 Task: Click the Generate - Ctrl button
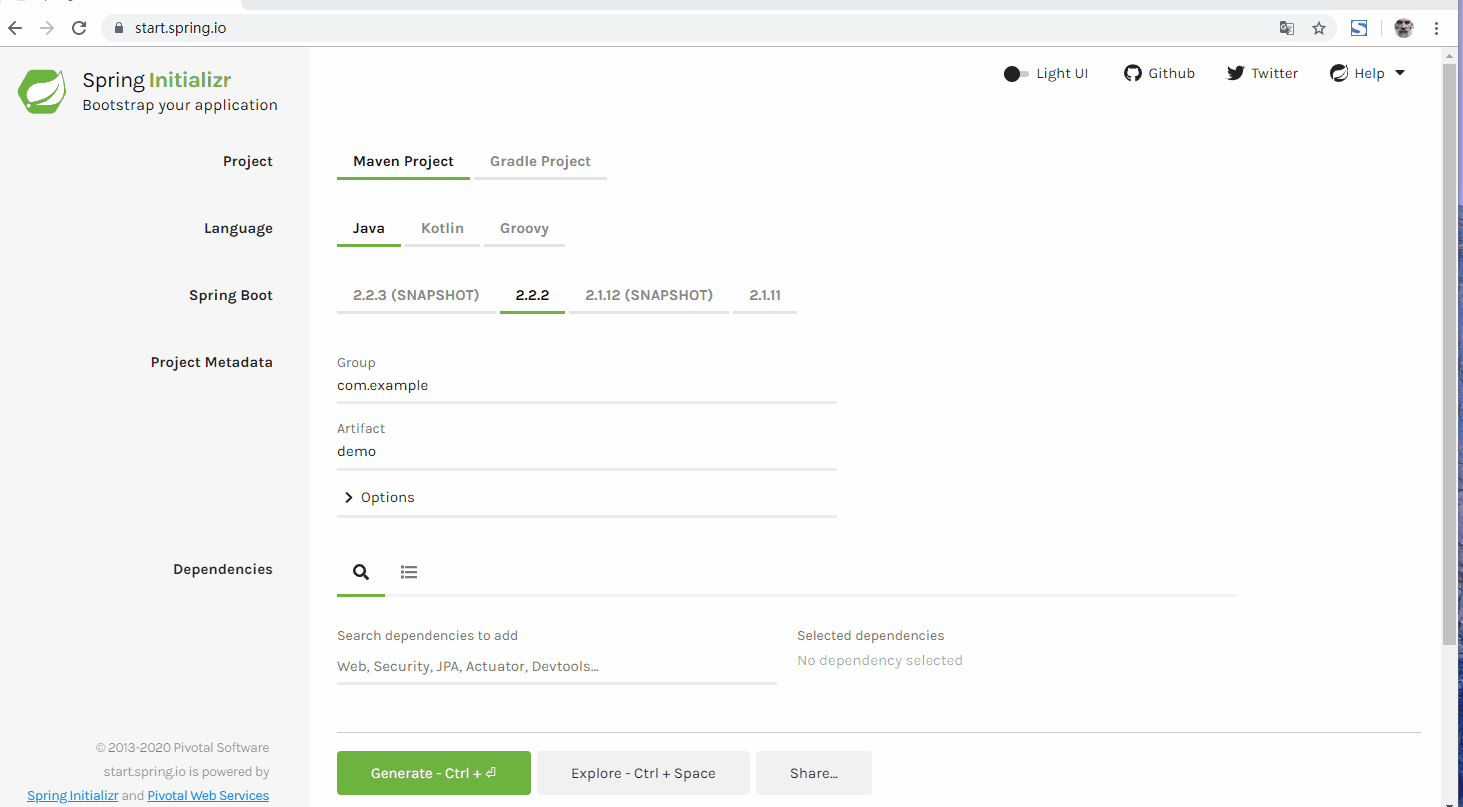pos(434,773)
